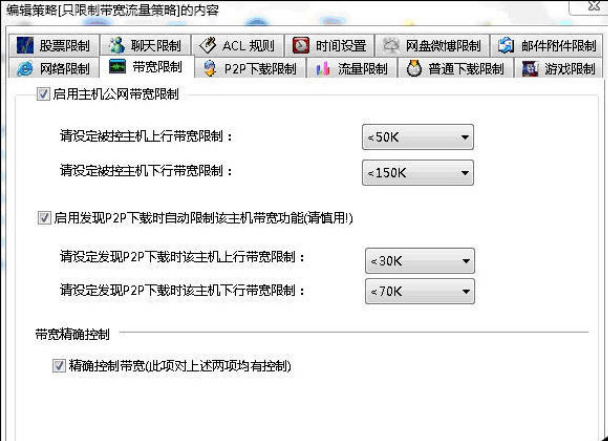Viewport: 608px width, 441px height.
Task: Expand the P2P 下行带宽 <70K dropdown
Action: [420, 291]
